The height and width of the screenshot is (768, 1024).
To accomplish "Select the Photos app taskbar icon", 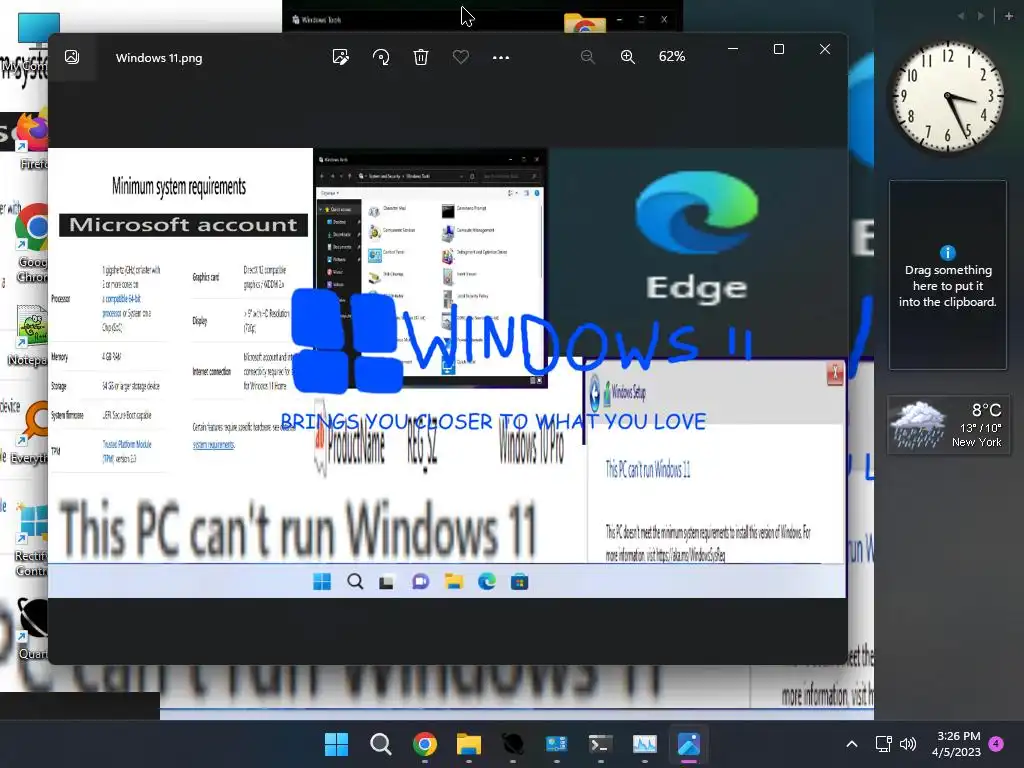I will pos(688,744).
